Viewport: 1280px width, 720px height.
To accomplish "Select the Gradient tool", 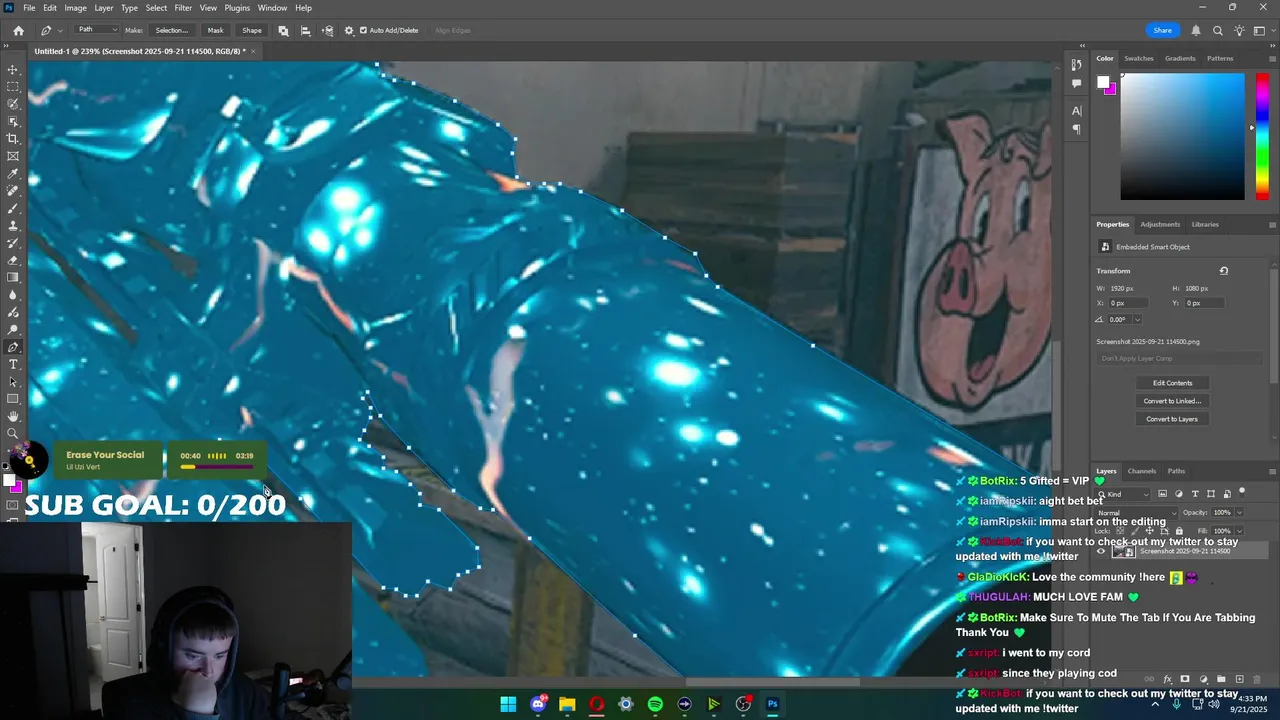I will (13, 277).
